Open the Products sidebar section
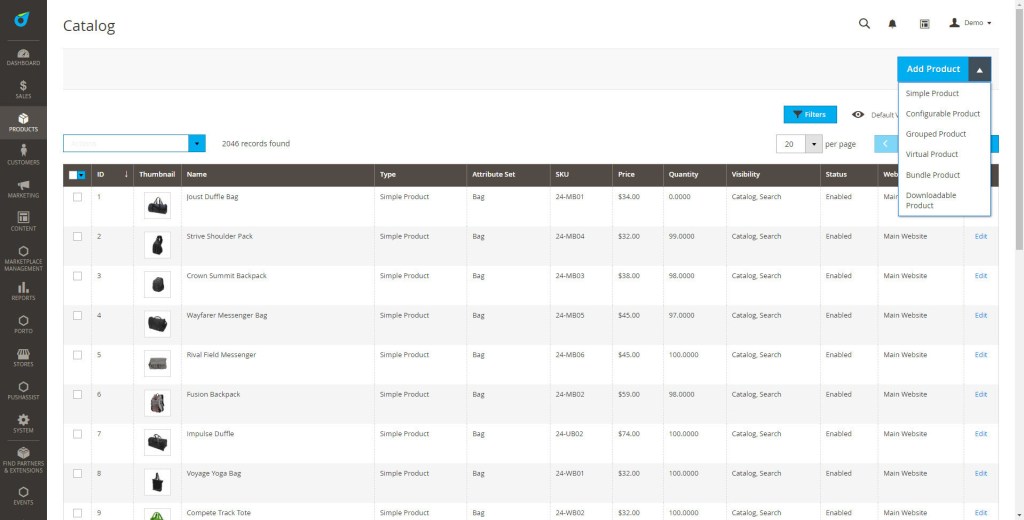1024x520 pixels. point(23,122)
